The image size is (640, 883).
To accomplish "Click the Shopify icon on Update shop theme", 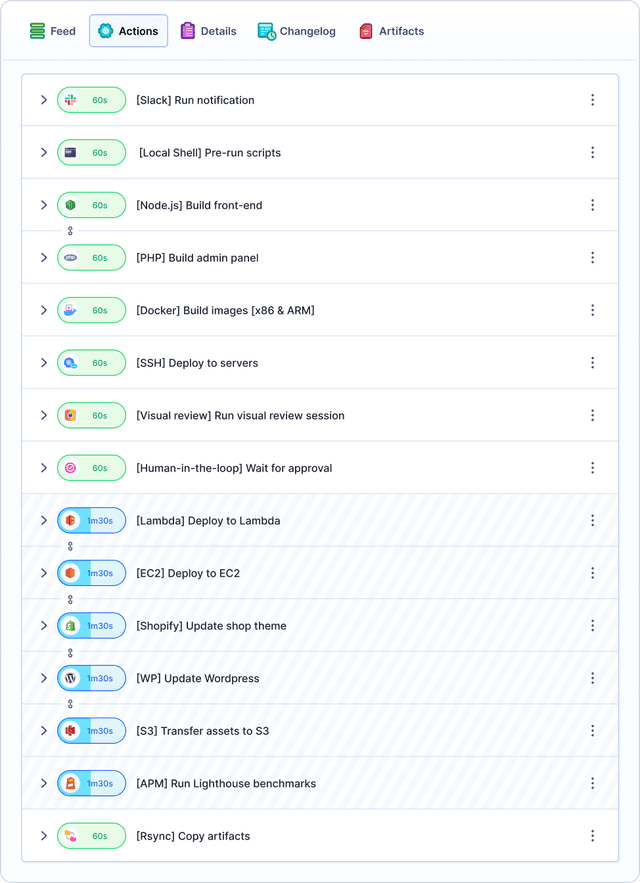I will tap(70, 626).
